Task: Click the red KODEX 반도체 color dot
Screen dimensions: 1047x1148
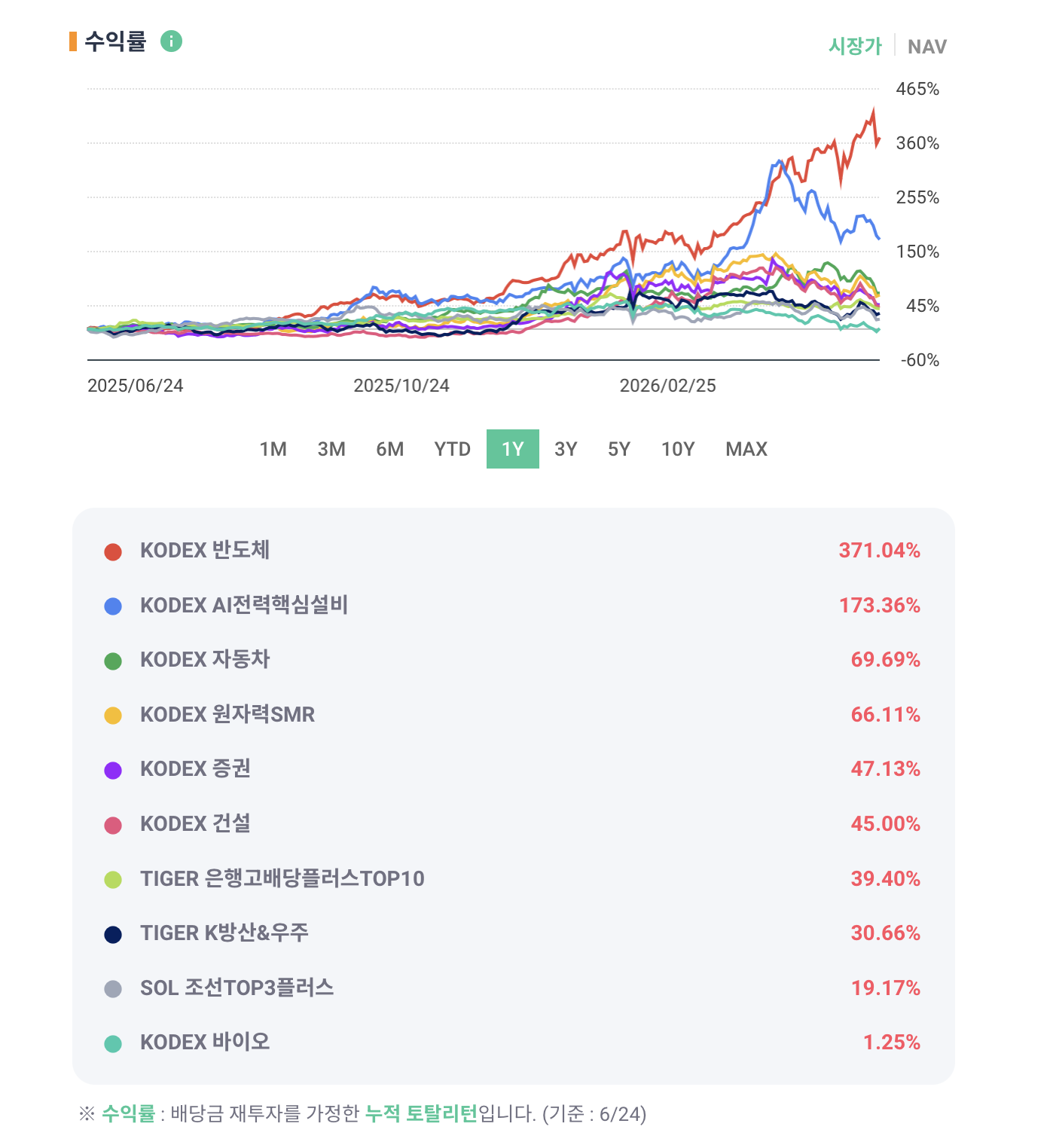Action: click(x=113, y=552)
